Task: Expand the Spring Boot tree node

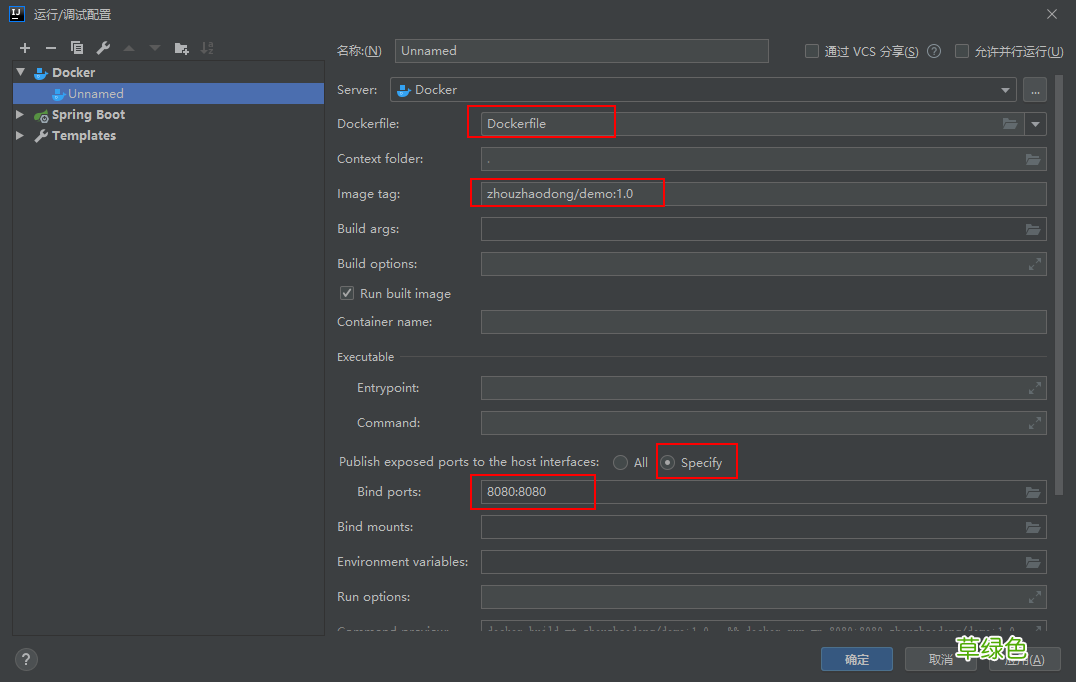Action: click(20, 115)
